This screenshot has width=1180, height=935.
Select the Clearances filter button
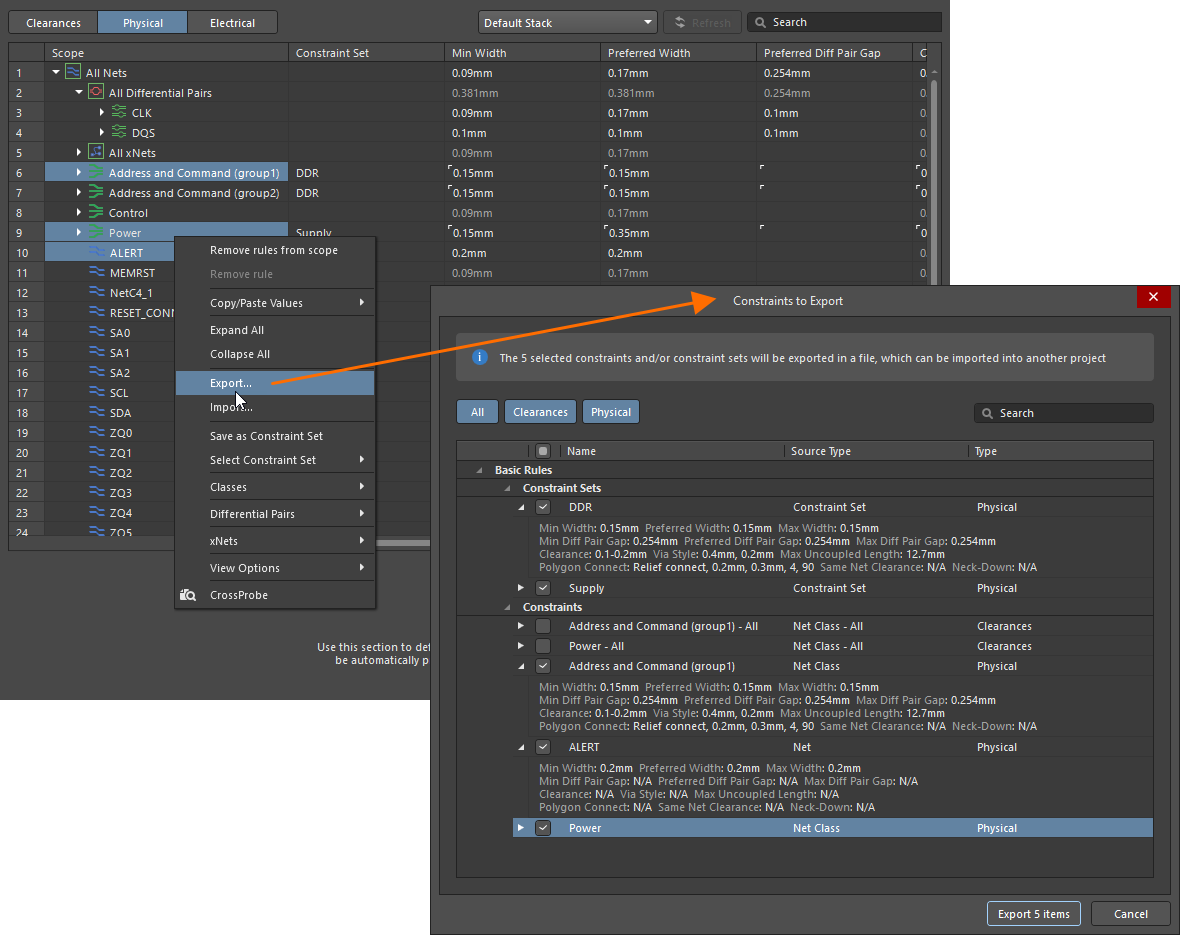pyautogui.click(x=540, y=412)
